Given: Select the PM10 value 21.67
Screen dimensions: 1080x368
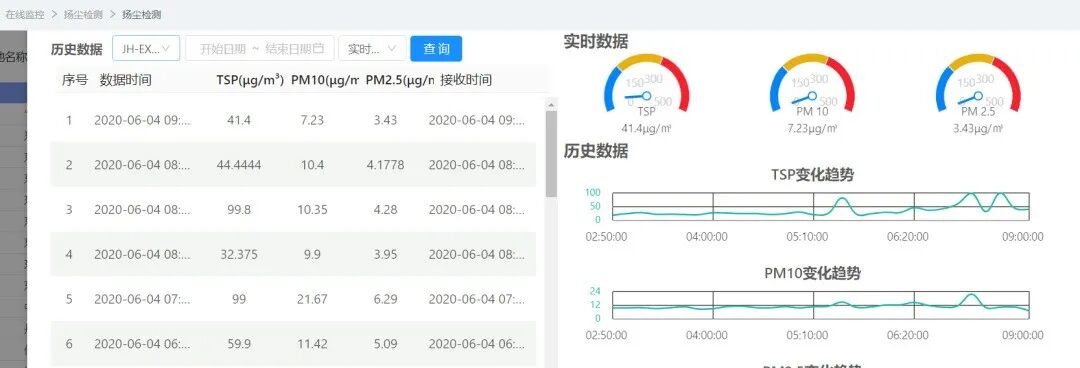Looking at the screenshot, I should tap(312, 299).
